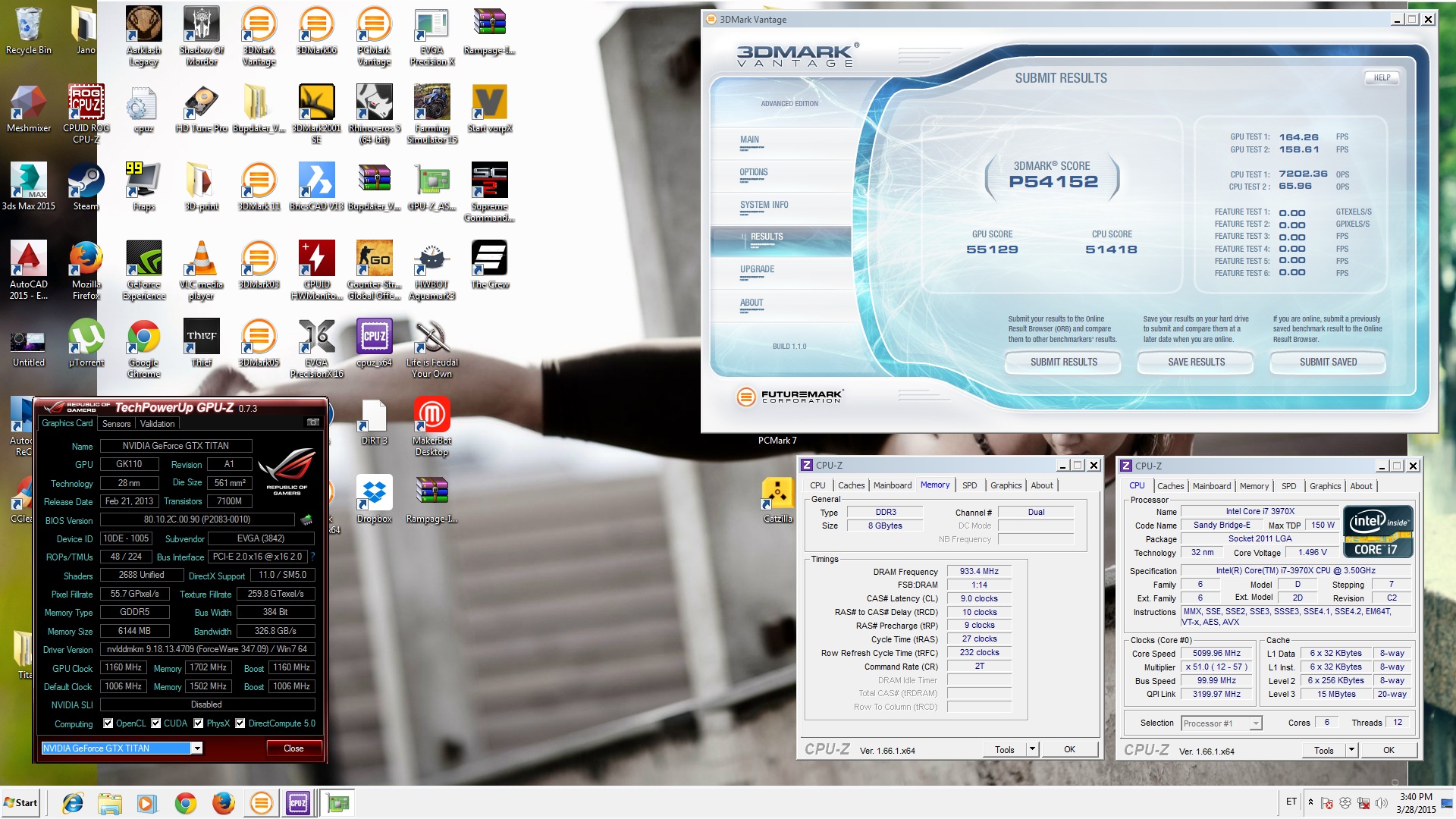Image resolution: width=1456 pixels, height=819 pixels.
Task: Open The Crew desktop shortcut
Action: [x=489, y=265]
